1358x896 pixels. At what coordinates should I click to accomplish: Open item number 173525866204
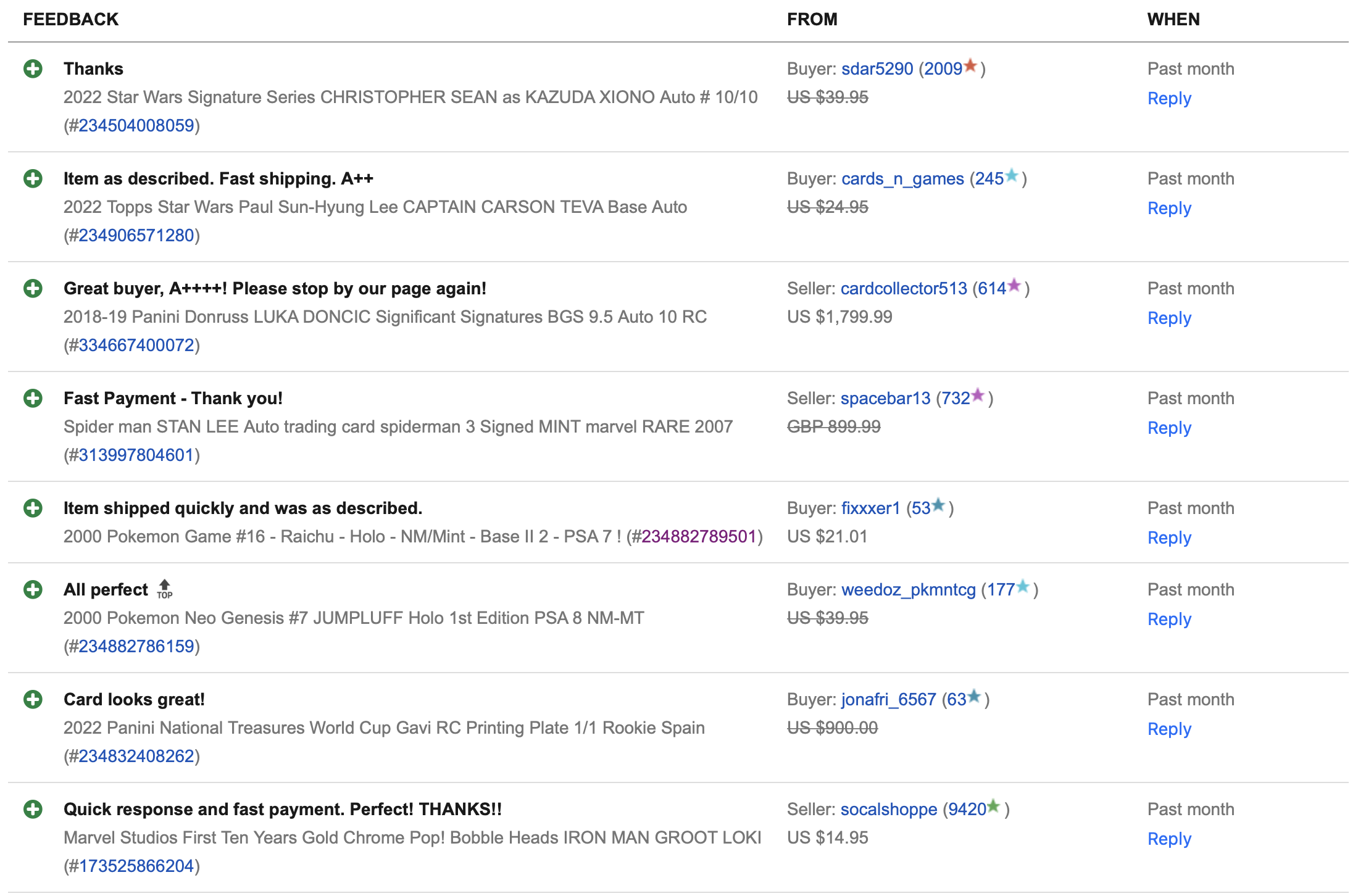tap(136, 866)
